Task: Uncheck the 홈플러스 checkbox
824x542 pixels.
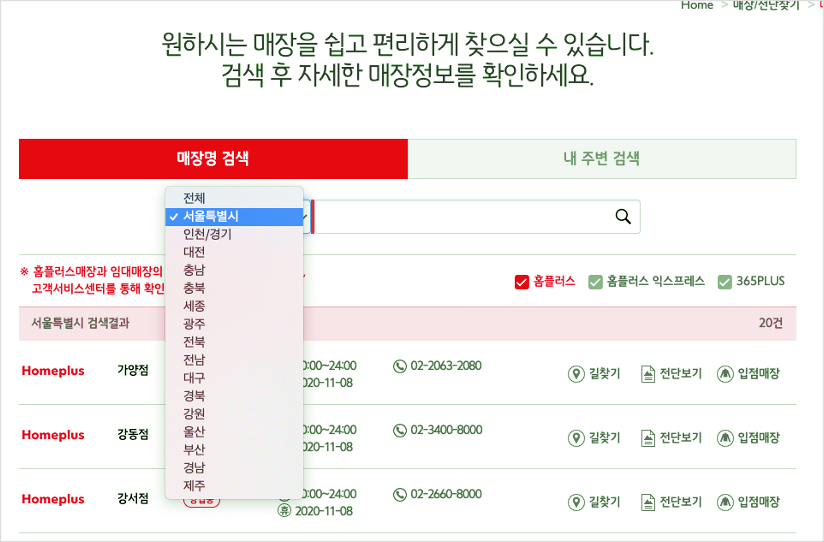Action: click(521, 282)
